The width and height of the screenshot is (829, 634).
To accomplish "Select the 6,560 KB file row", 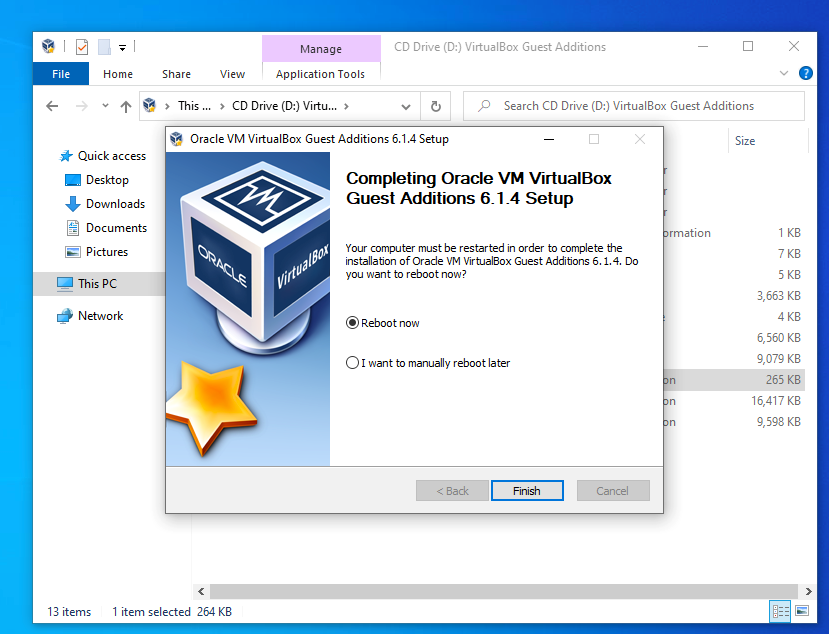I will [734, 337].
